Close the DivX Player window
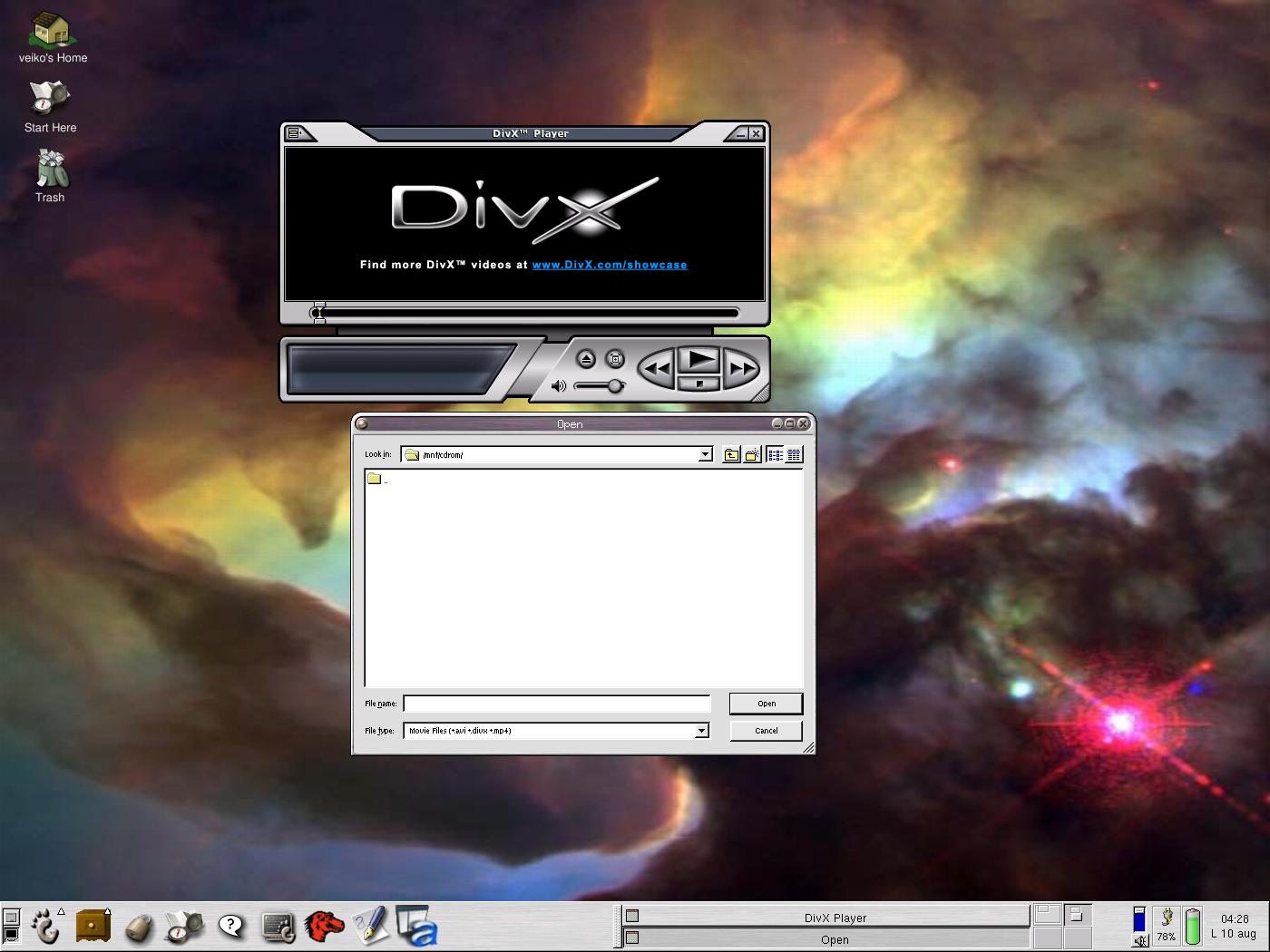 756,133
